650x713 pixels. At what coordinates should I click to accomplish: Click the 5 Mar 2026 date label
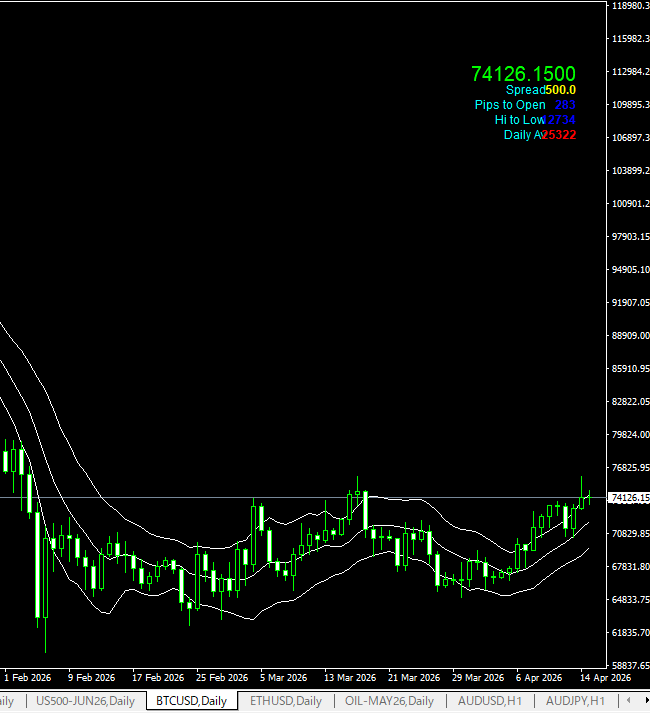286,677
